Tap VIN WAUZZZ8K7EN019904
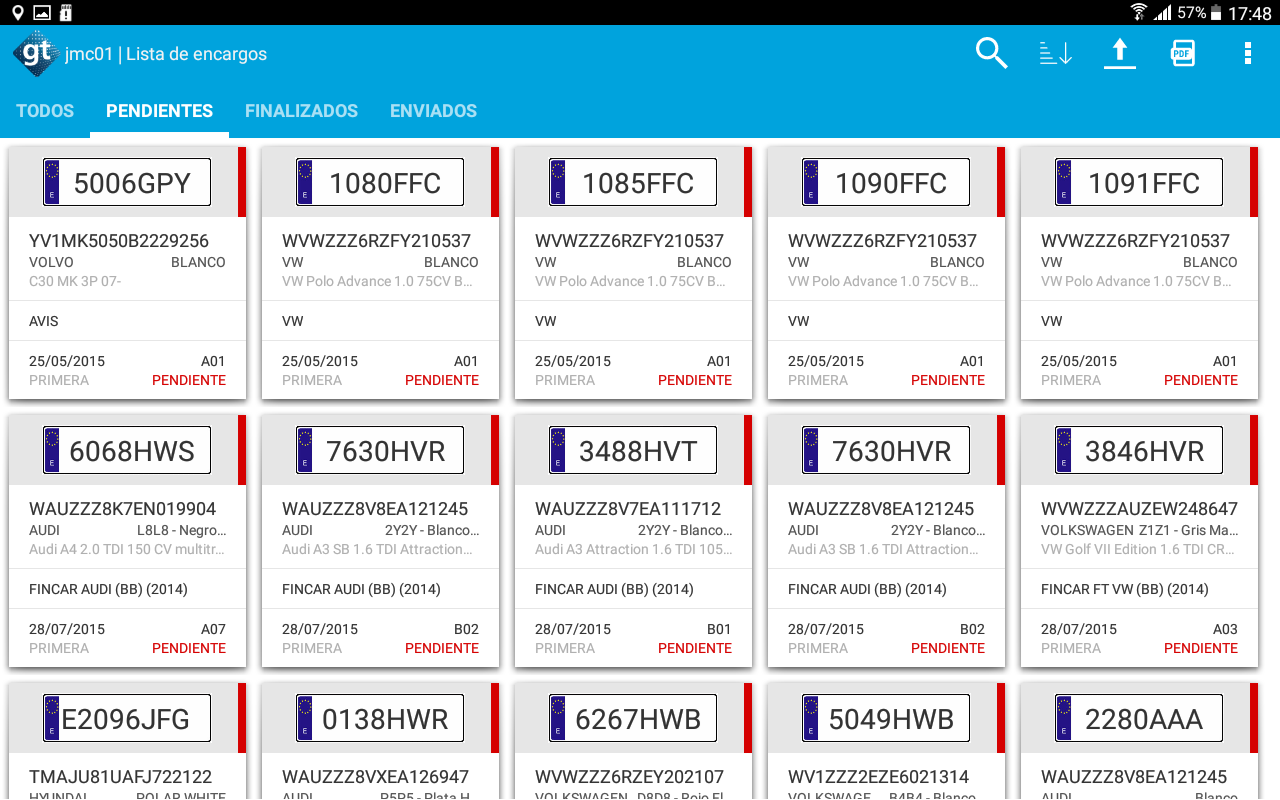 [123, 509]
